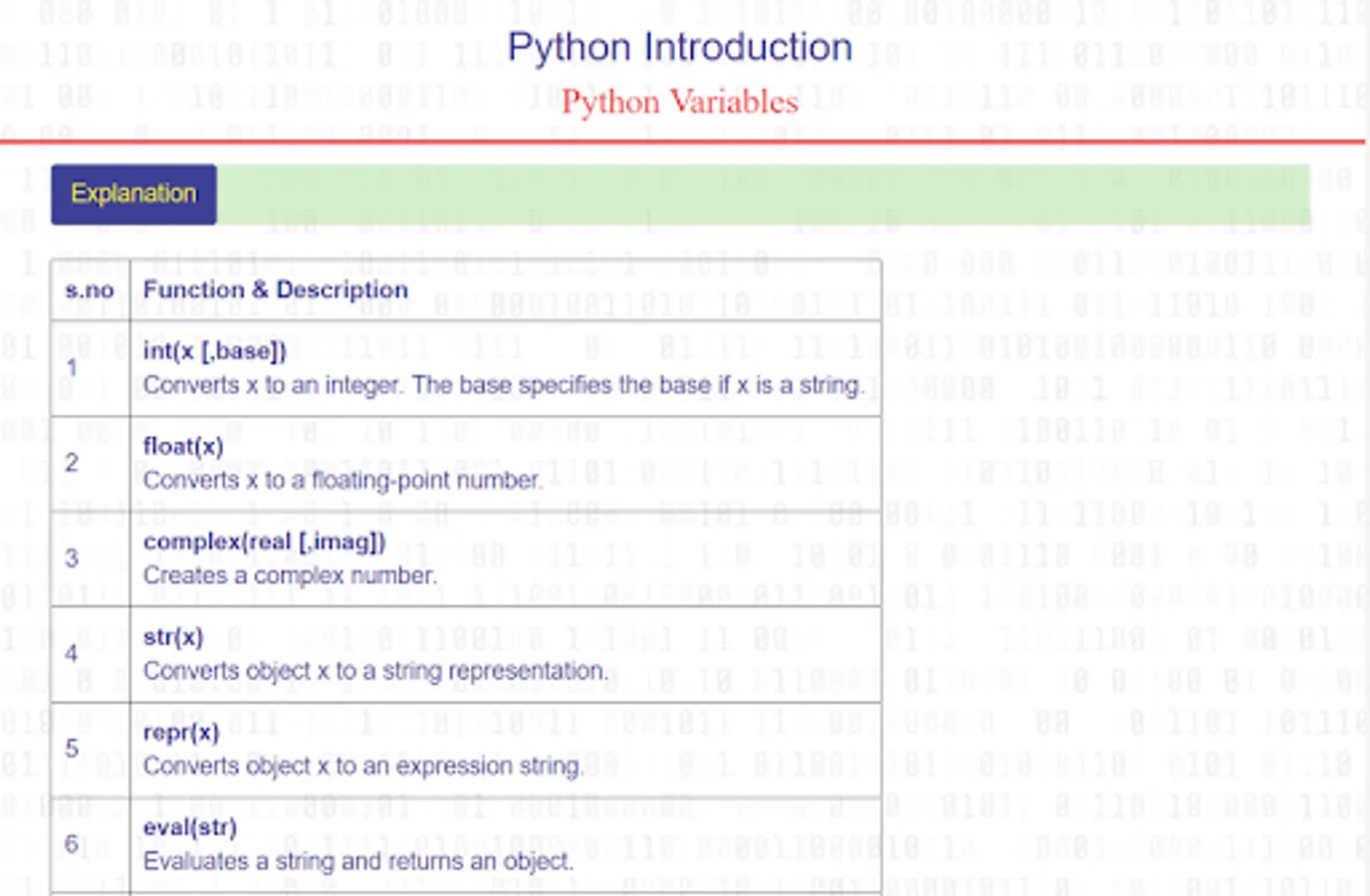Click serial number 5 in the repr row
This screenshot has height=896, width=1370.
72,749
